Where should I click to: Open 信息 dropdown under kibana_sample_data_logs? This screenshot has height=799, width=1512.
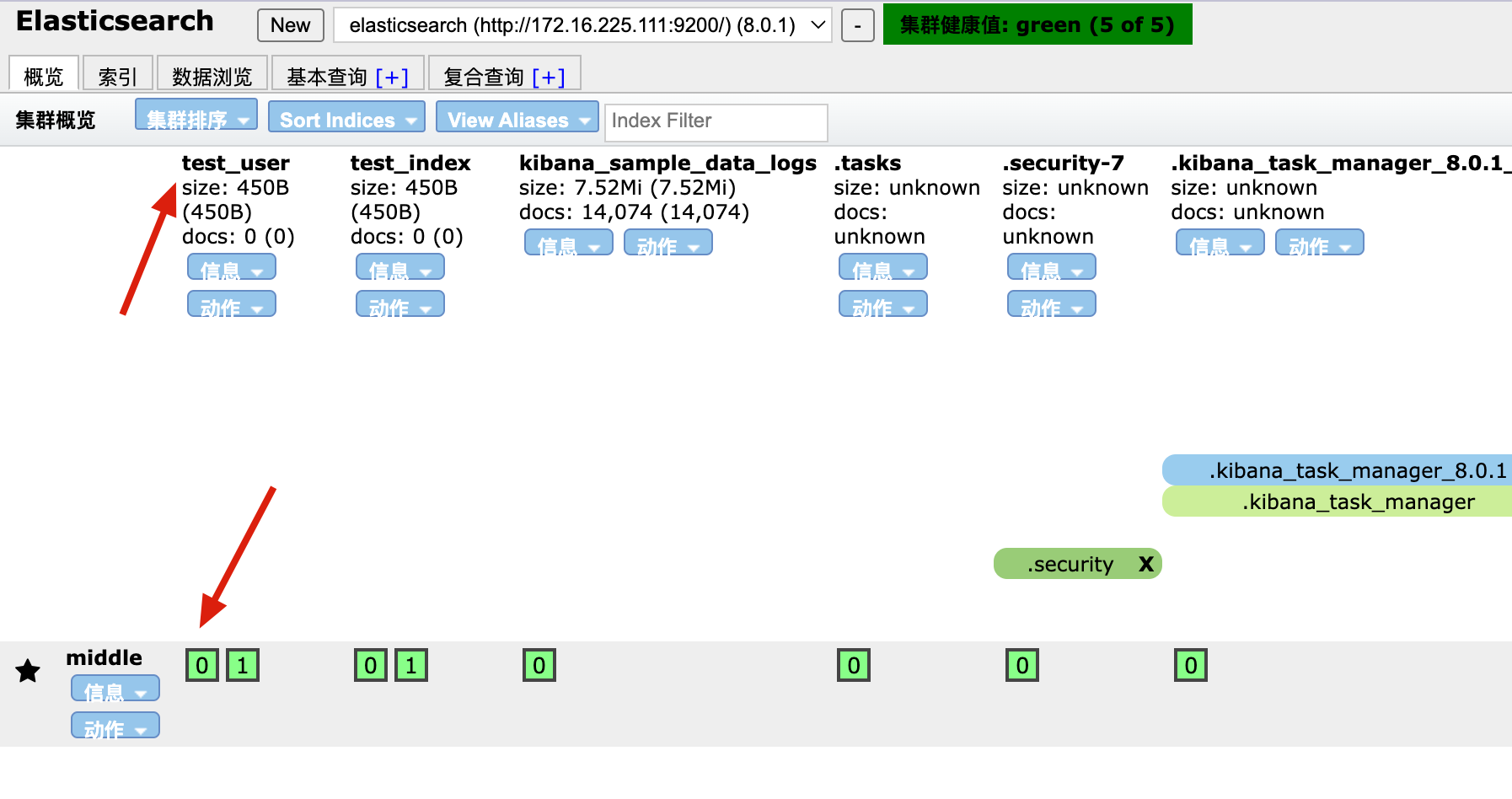(569, 243)
